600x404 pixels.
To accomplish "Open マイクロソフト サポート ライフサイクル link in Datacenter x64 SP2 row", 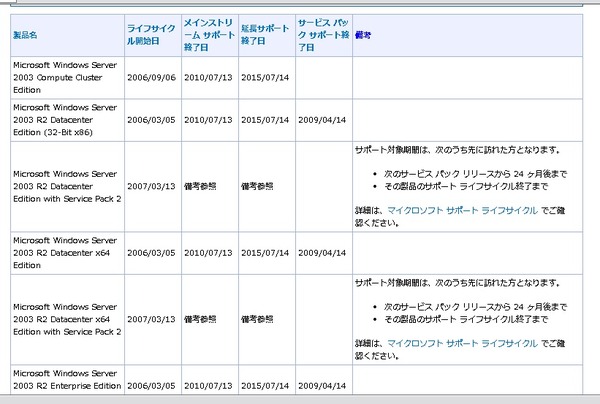I will pyautogui.click(x=462, y=343).
